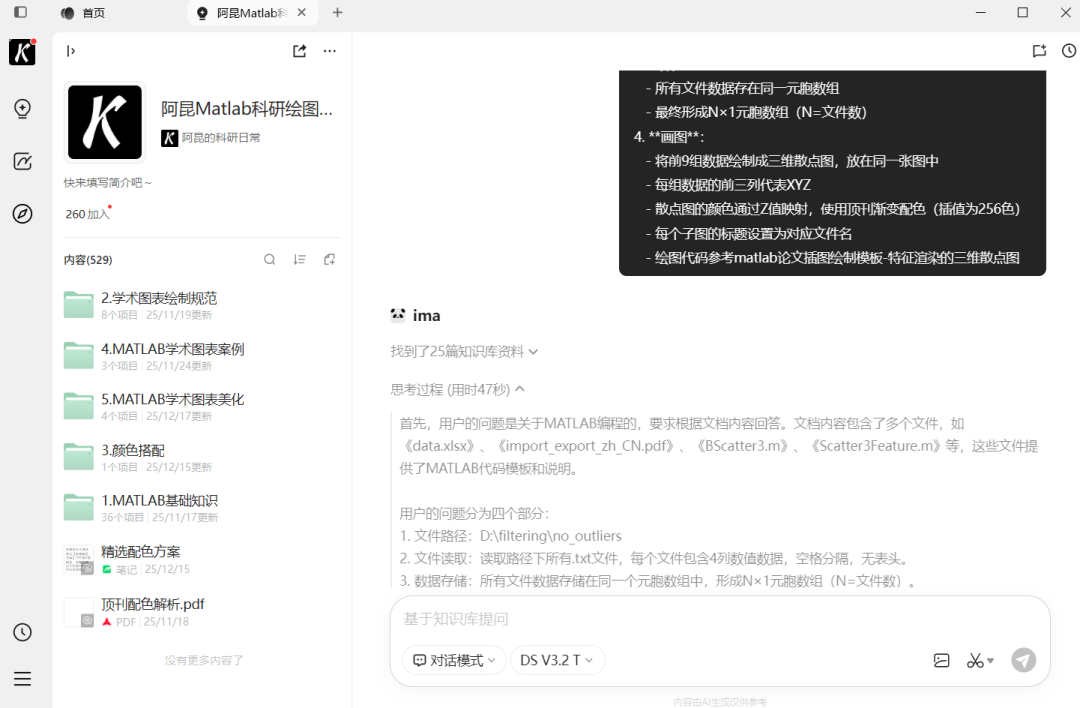
Task: Share the knowledge base via share icon
Action: [x=300, y=51]
